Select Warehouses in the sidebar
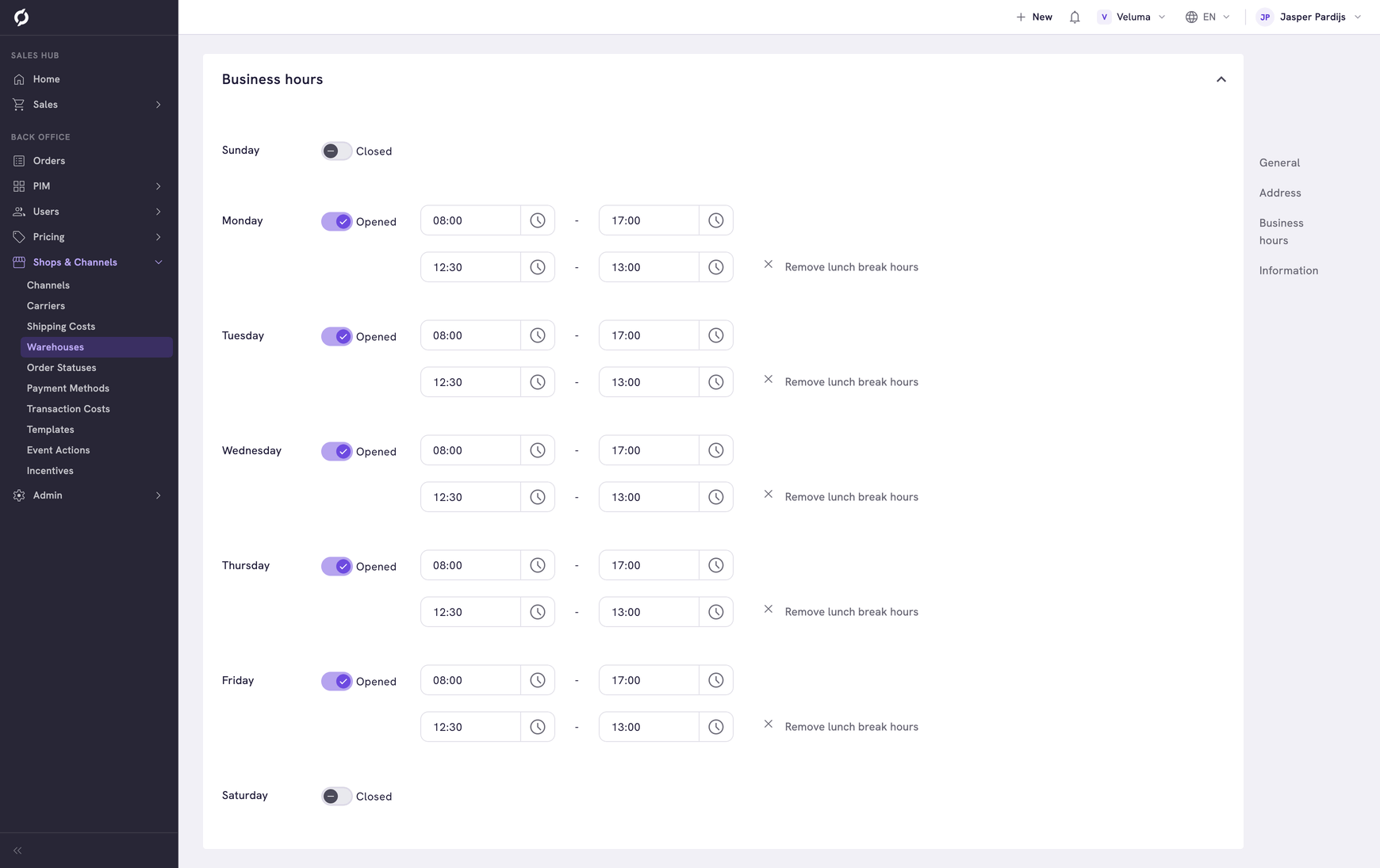Viewport: 1380px width, 868px height. tap(97, 347)
